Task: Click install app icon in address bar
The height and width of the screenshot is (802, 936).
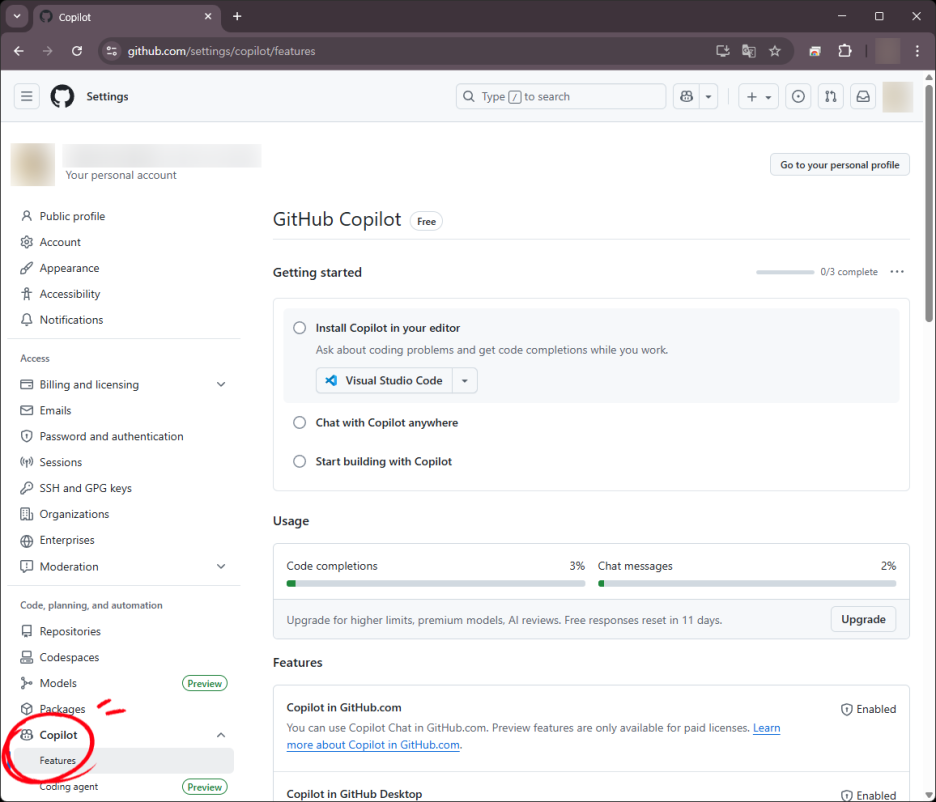Action: click(722, 51)
